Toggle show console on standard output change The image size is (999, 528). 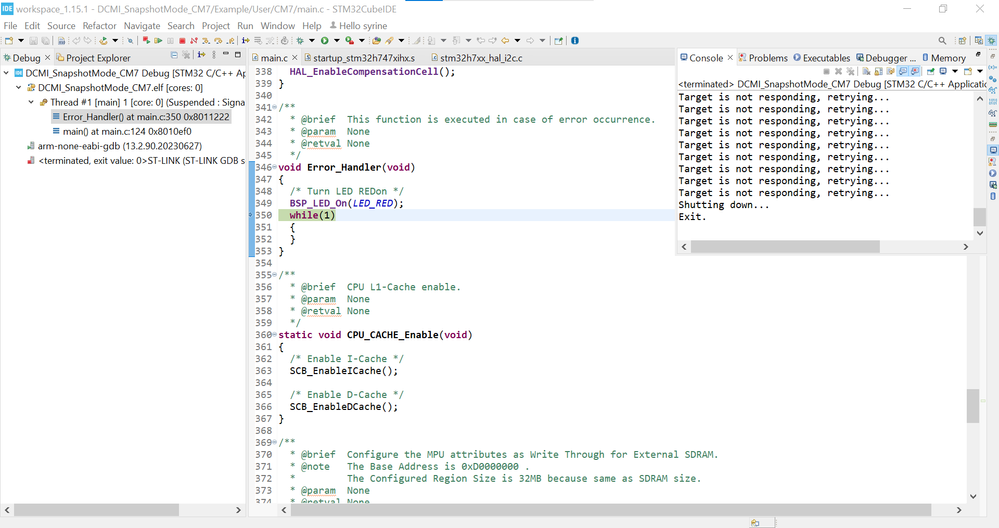(903, 72)
